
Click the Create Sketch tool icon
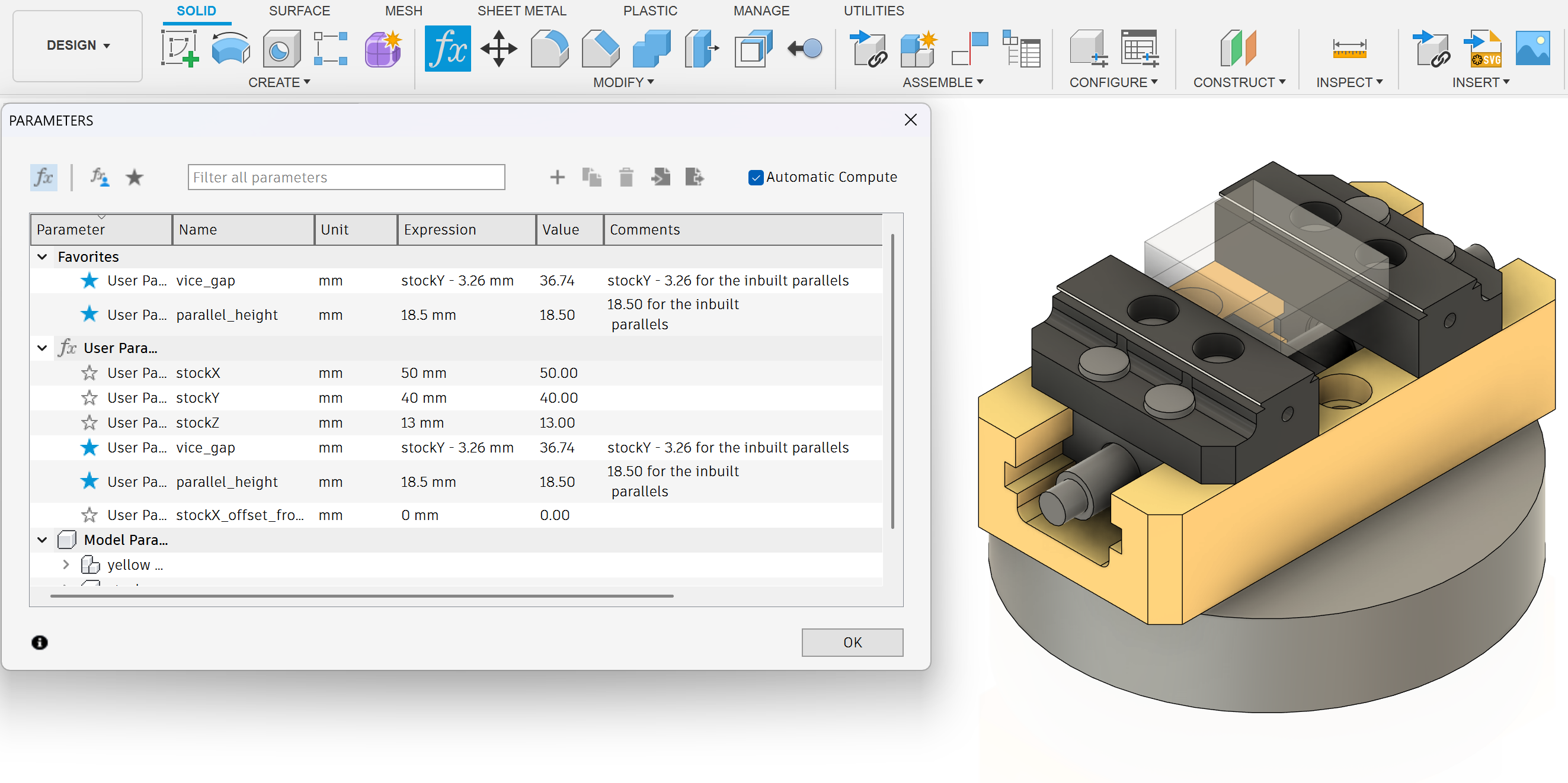point(179,48)
